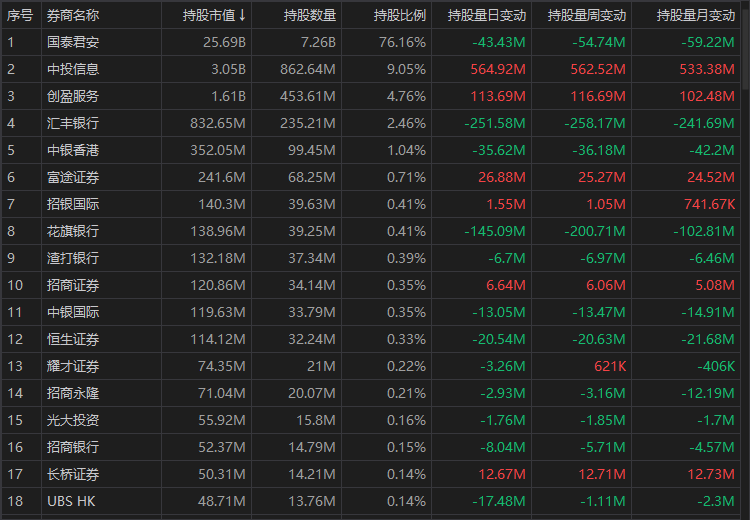Select broker 富途证券
The width and height of the screenshot is (750, 520).
(73, 177)
